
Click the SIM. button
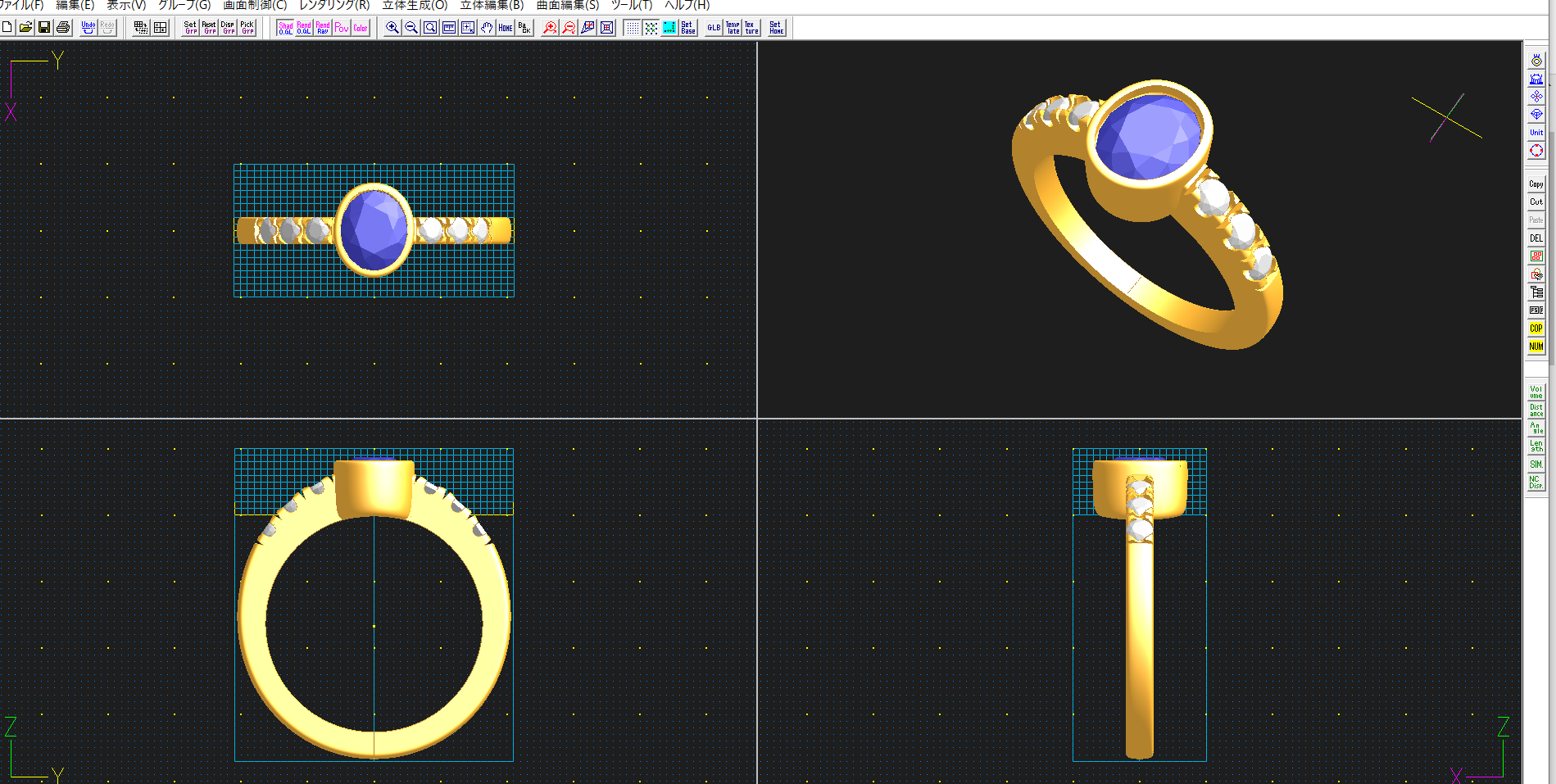(1536, 465)
